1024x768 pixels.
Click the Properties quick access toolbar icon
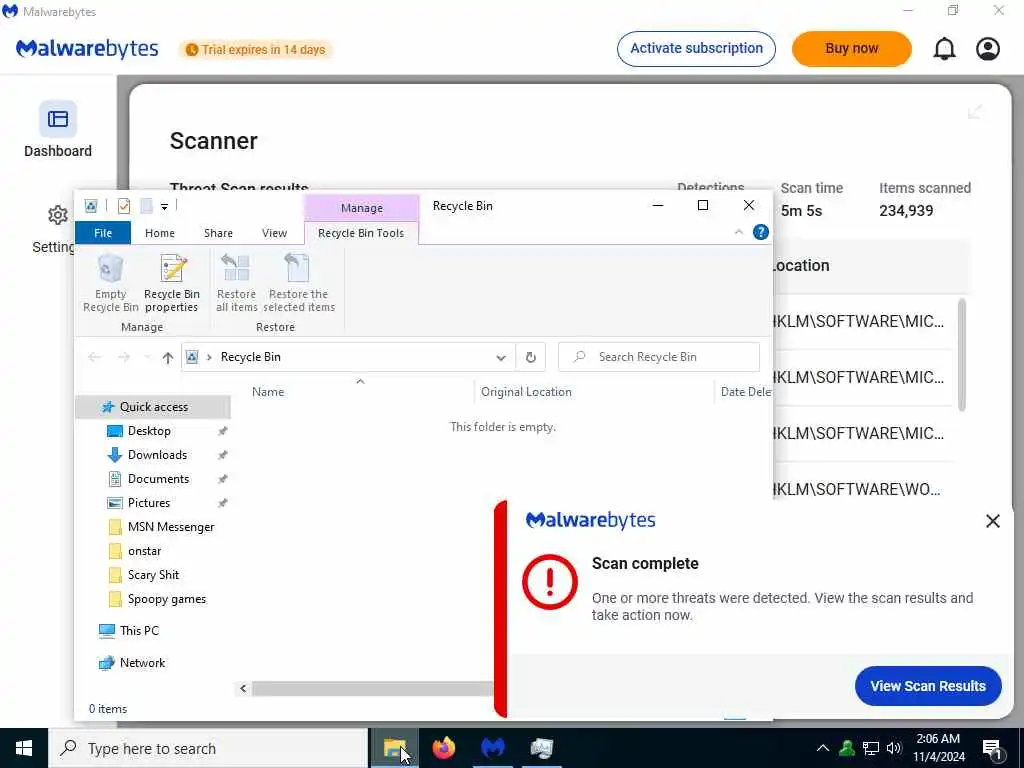[x=123, y=206]
